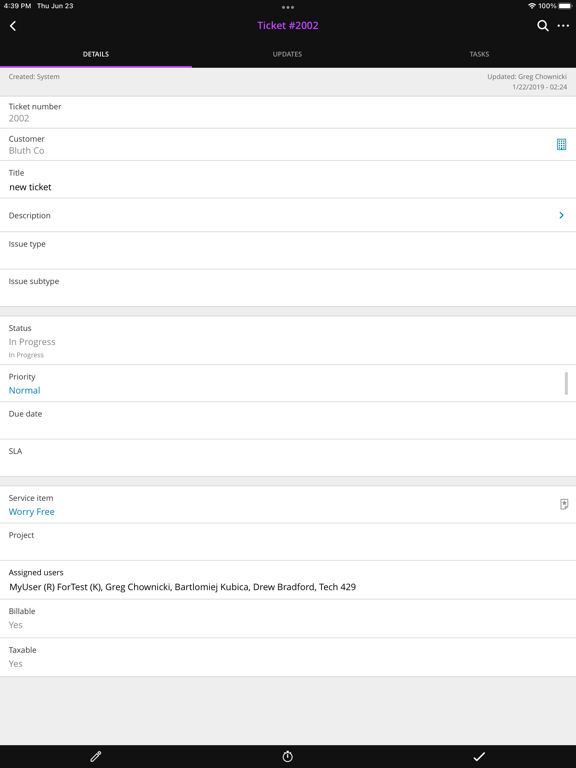Select the SLA field
The height and width of the screenshot is (768, 576).
[x=288, y=458]
